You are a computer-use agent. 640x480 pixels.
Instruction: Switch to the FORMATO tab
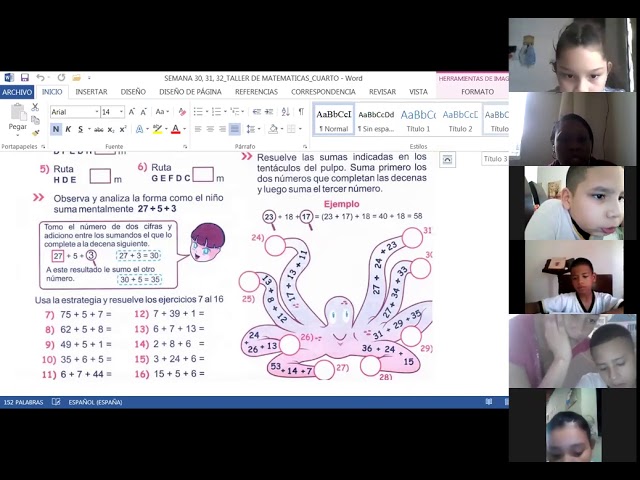[x=478, y=92]
